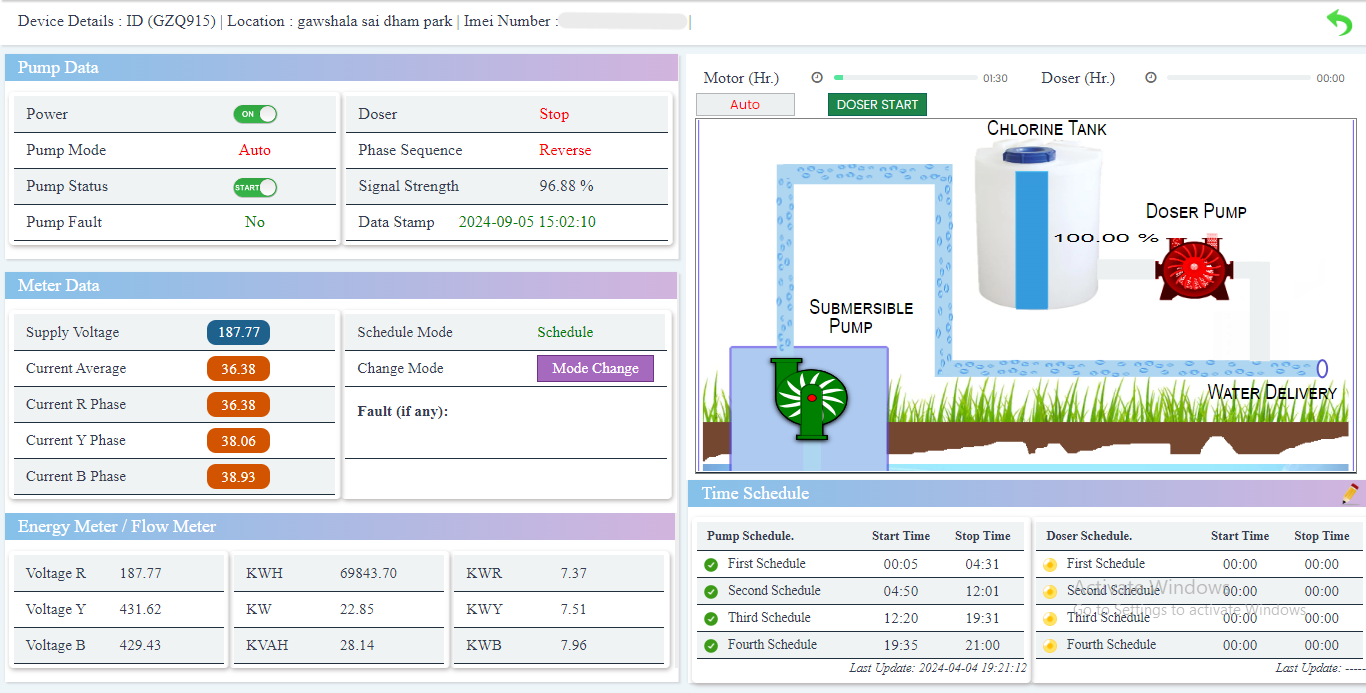Click the Auto mode button under Motor

745,105
